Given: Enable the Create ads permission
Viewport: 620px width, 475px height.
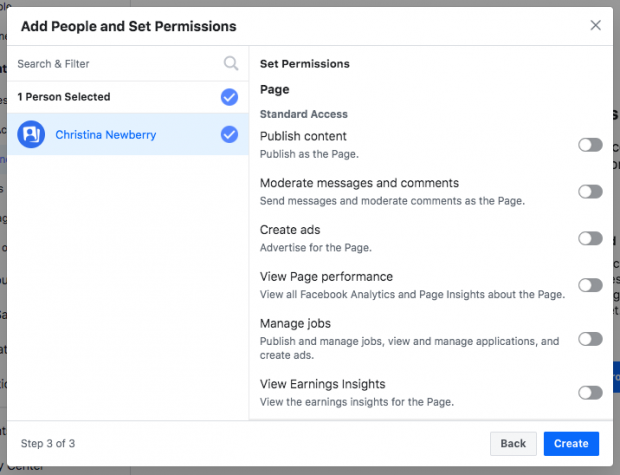Looking at the screenshot, I should coord(590,238).
